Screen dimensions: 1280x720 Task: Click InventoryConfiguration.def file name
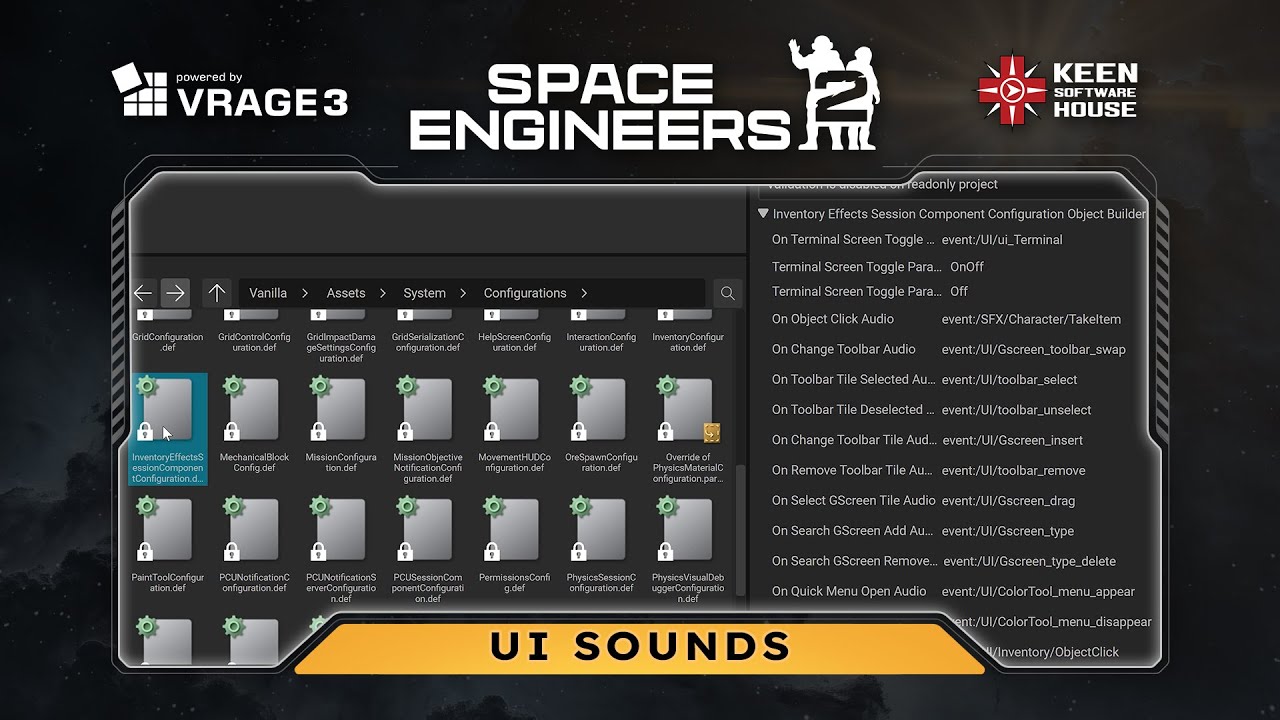click(x=688, y=342)
